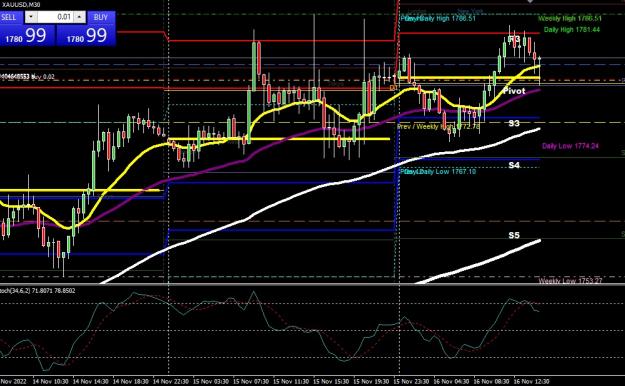Select the Weekly Low 1753.27 label
This screenshot has height=386, width=625.
tap(570, 281)
